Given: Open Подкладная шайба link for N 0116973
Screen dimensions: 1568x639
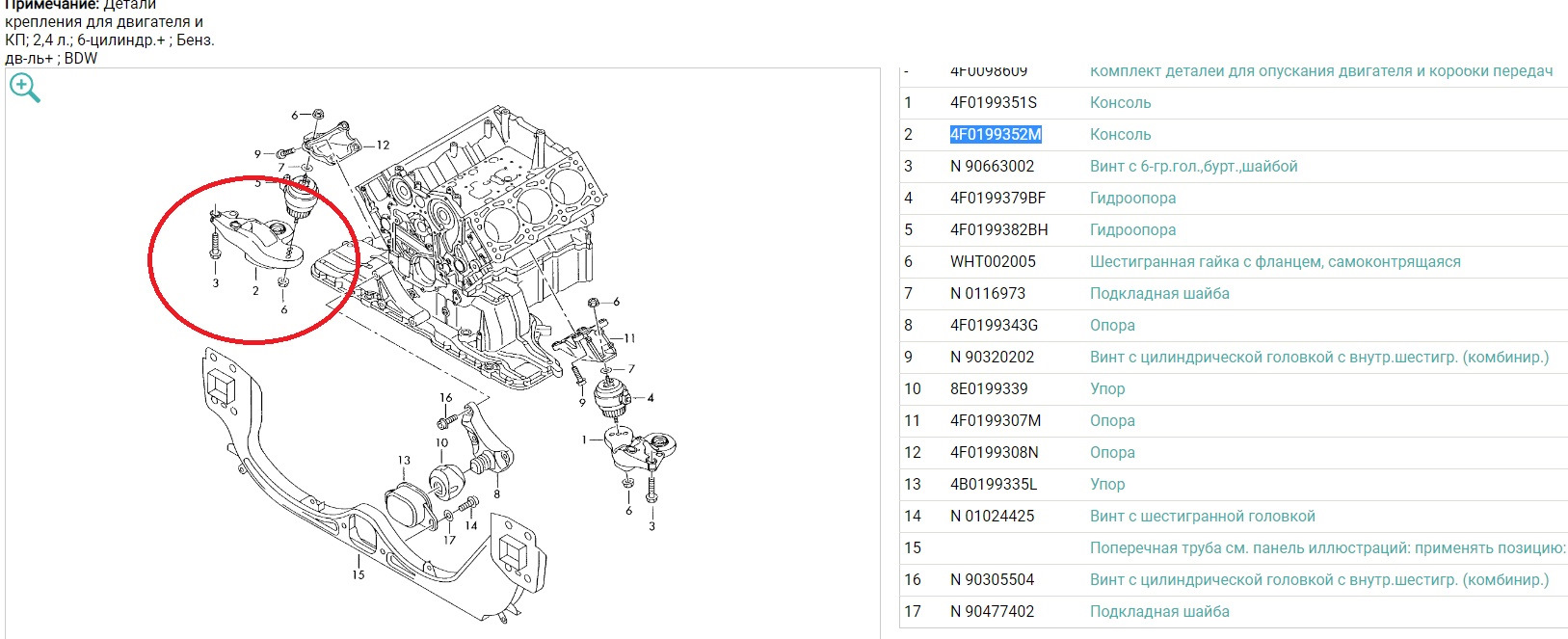Looking at the screenshot, I should pyautogui.click(x=1159, y=294).
